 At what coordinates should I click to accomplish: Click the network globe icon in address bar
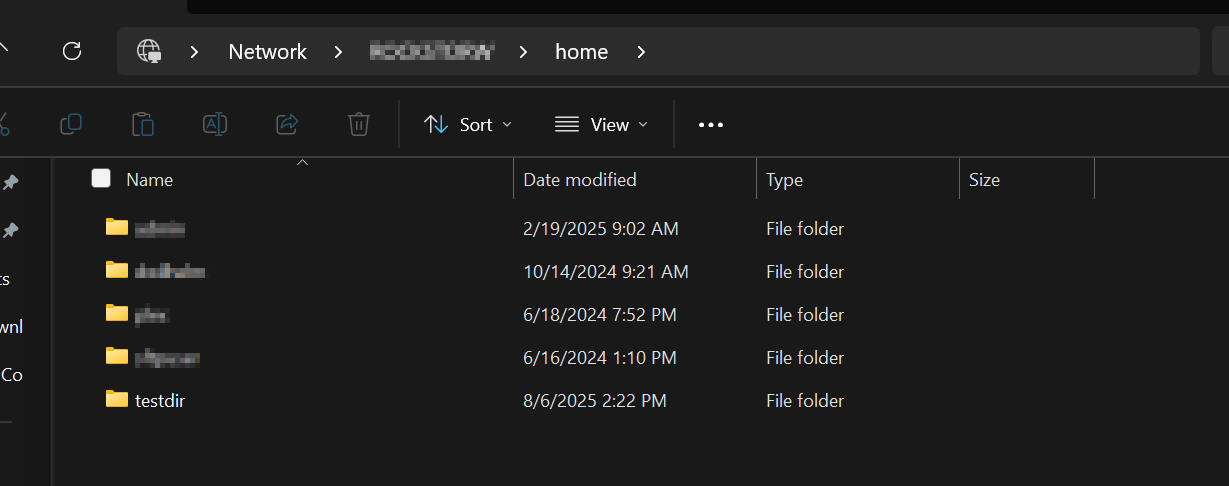coord(149,51)
